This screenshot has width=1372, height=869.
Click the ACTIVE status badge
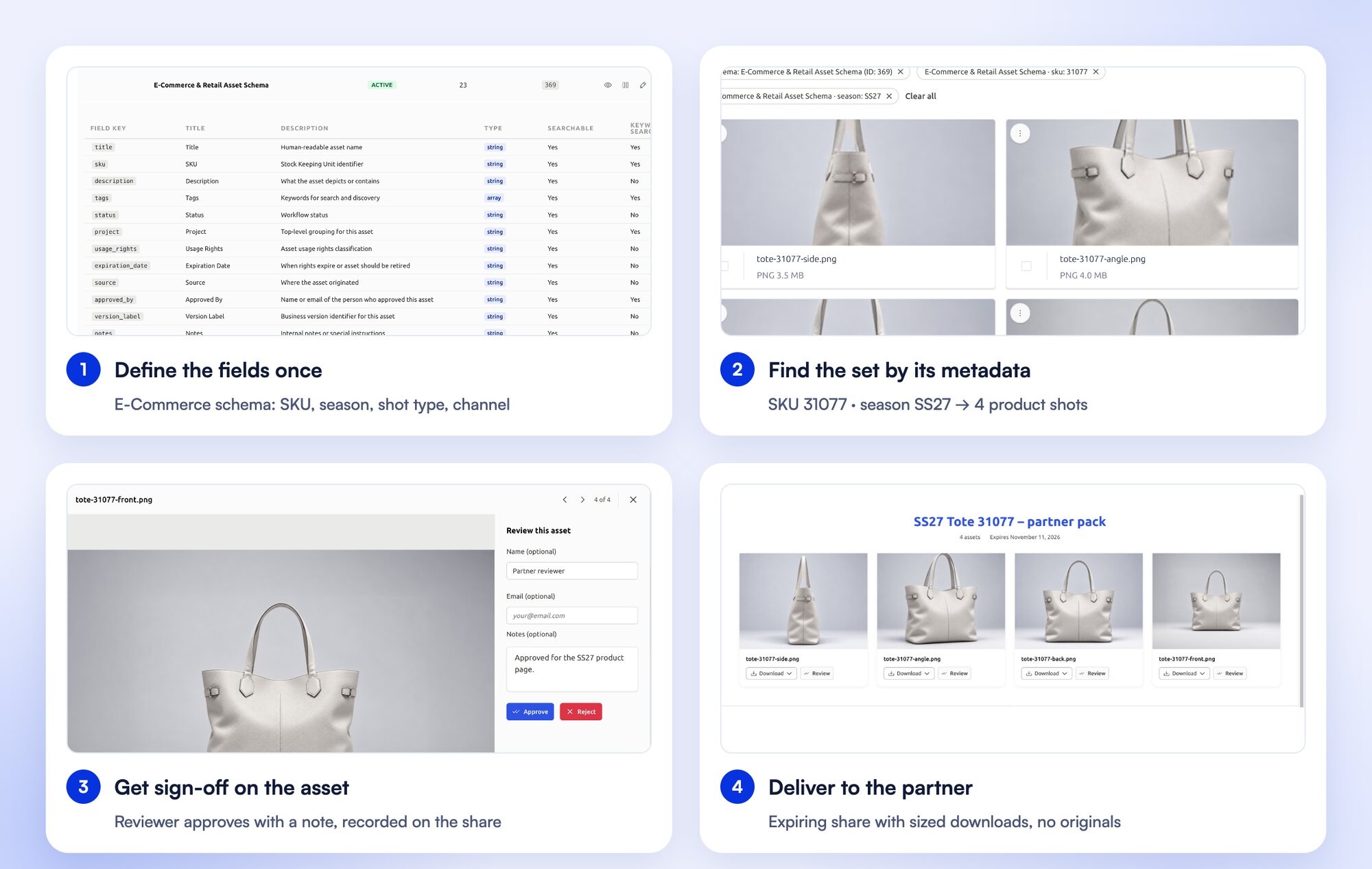(x=382, y=85)
